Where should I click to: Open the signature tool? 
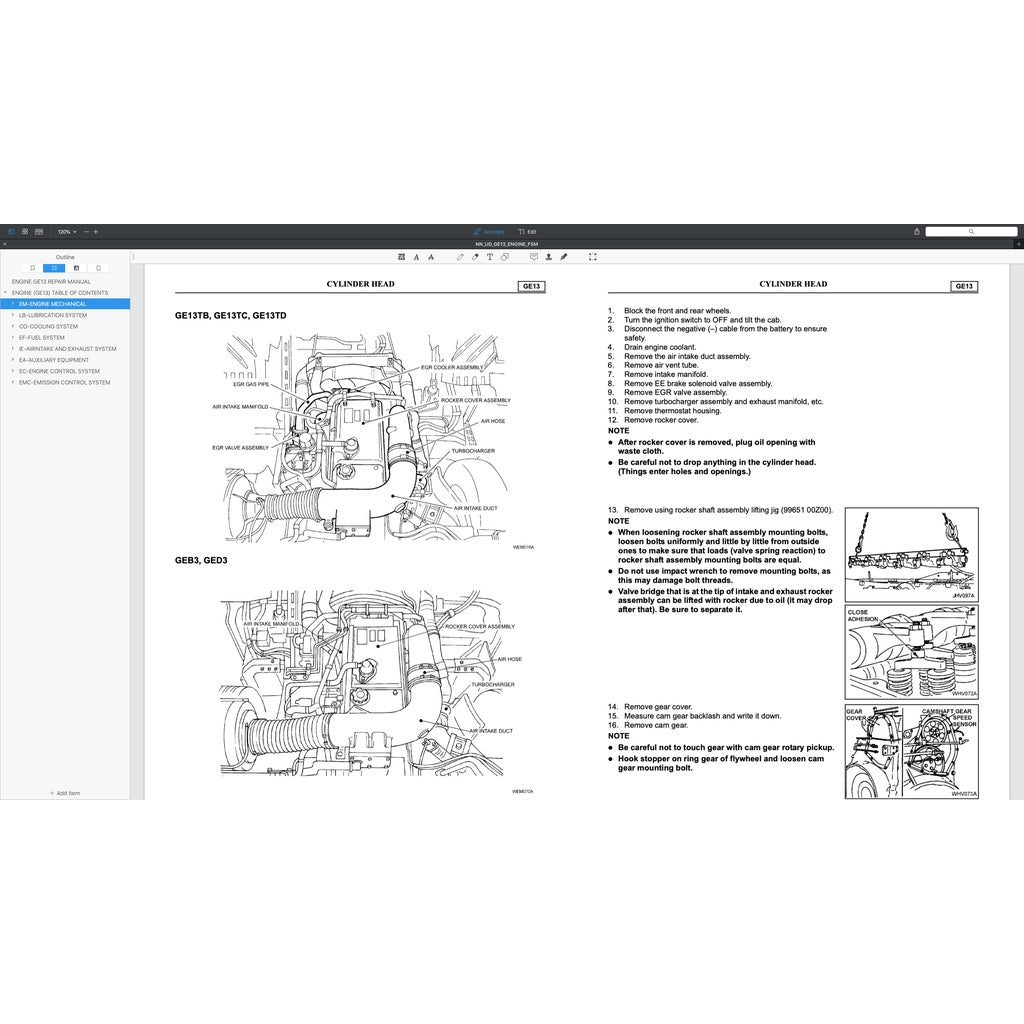click(x=564, y=257)
